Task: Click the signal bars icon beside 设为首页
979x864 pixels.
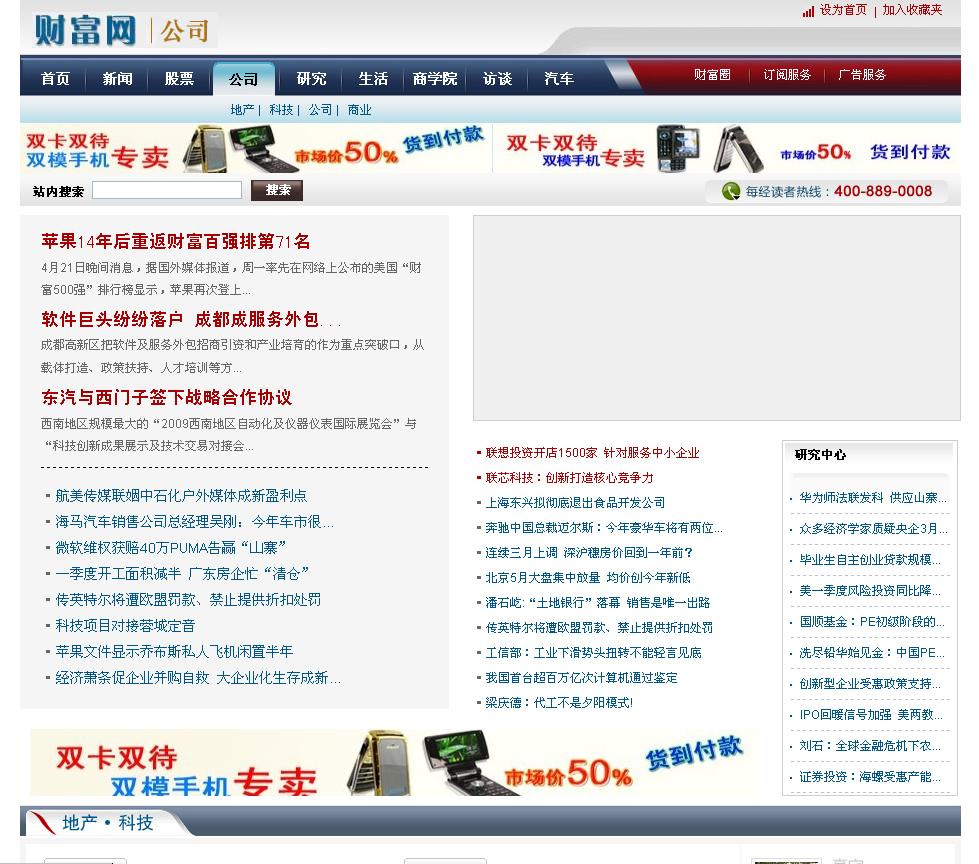Action: [809, 11]
